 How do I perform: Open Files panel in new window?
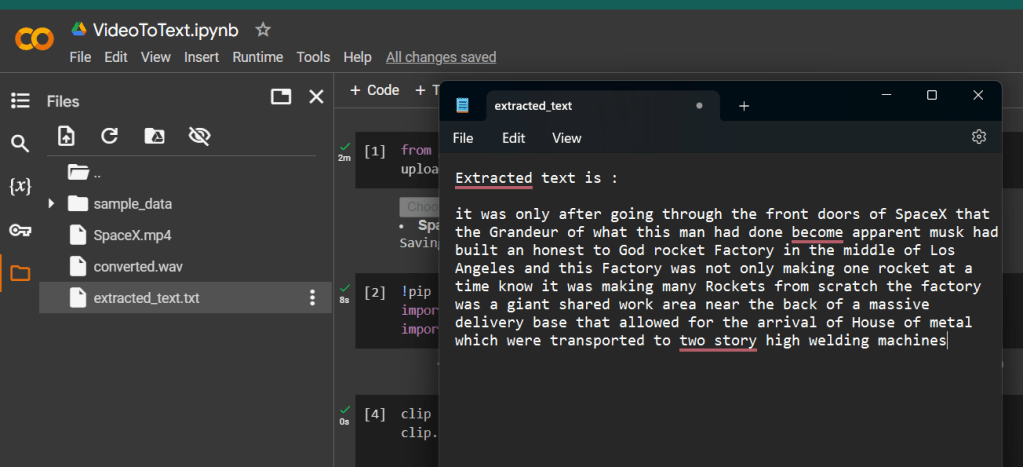pos(281,97)
